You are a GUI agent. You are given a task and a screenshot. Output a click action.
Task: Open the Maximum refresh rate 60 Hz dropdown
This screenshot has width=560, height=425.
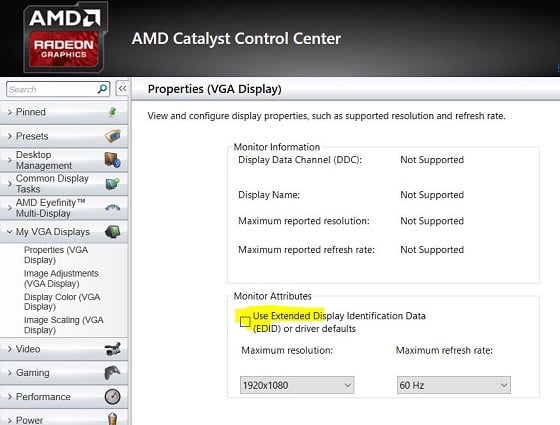tap(454, 385)
